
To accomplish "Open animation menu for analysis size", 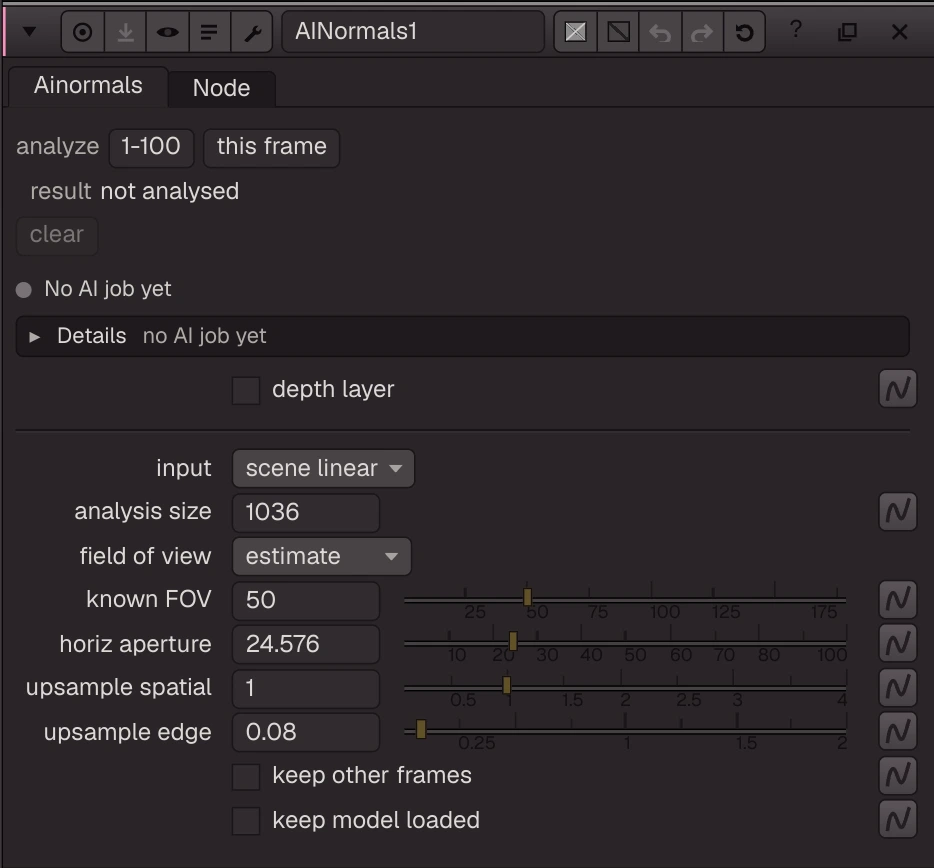I will tap(898, 511).
